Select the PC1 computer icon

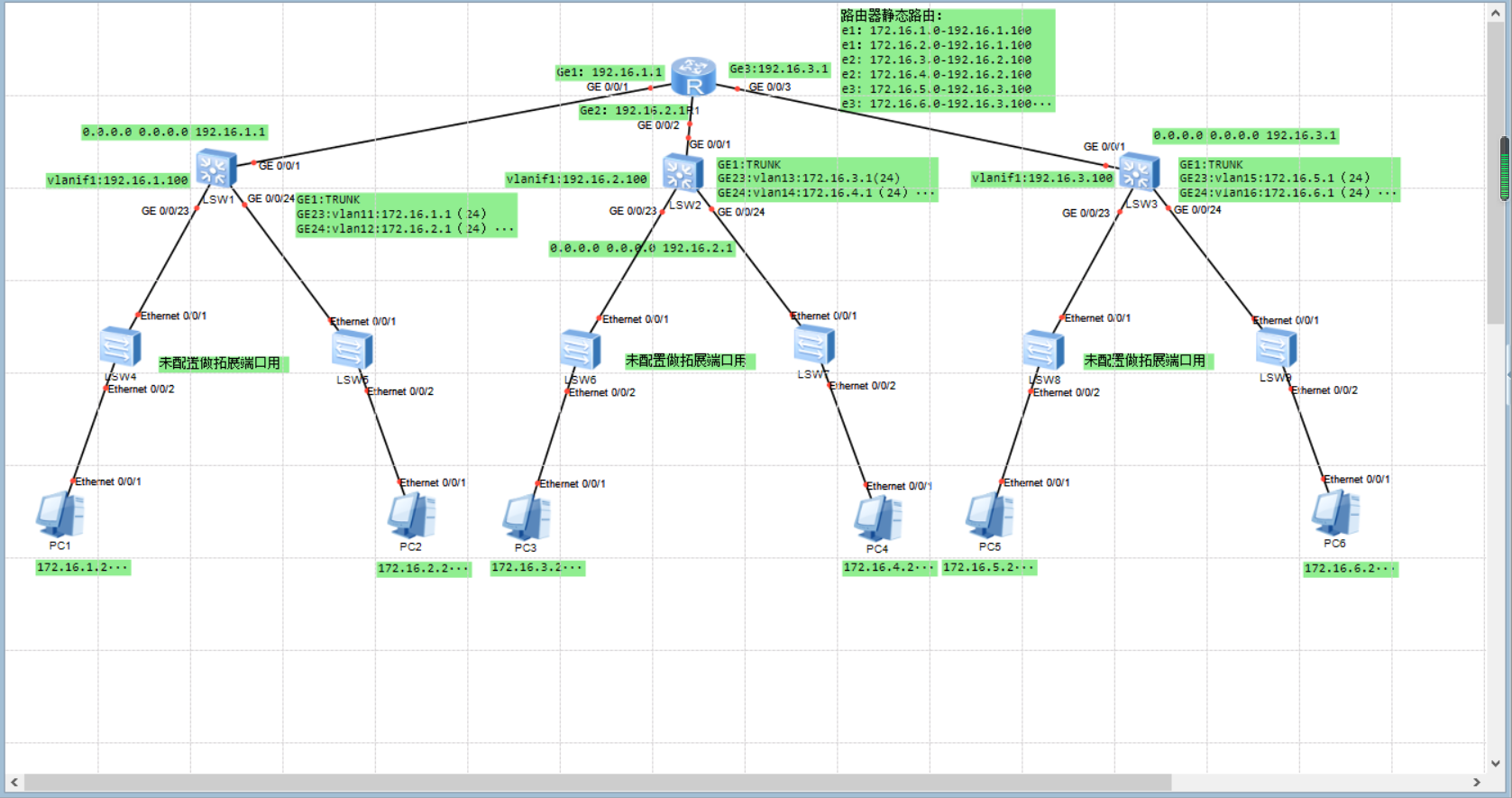(x=60, y=514)
